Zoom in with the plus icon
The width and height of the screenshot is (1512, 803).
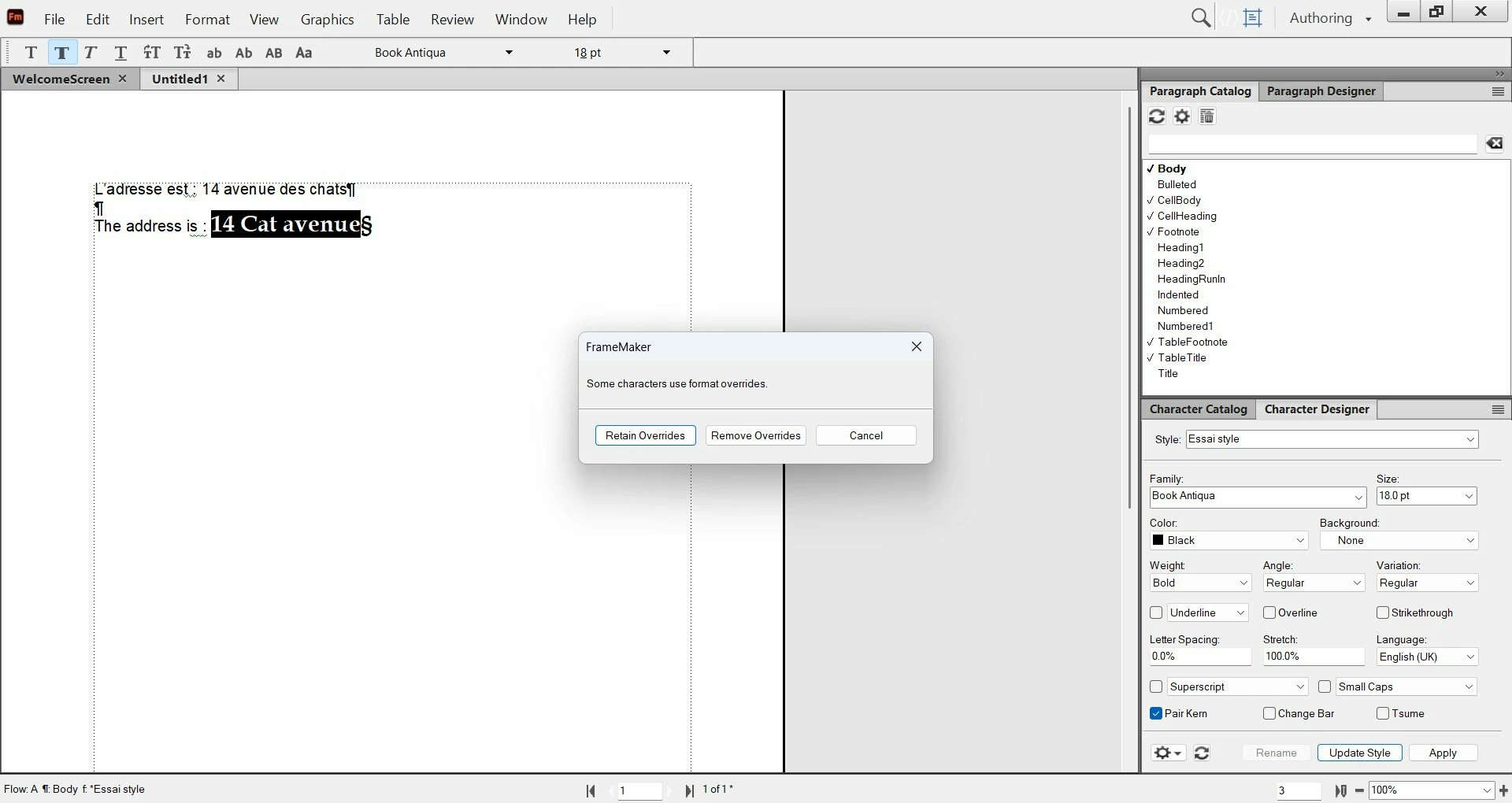point(1503,790)
